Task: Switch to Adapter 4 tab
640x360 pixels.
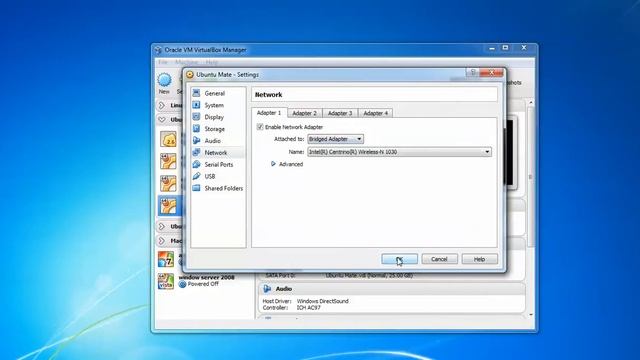Action: 376,113
